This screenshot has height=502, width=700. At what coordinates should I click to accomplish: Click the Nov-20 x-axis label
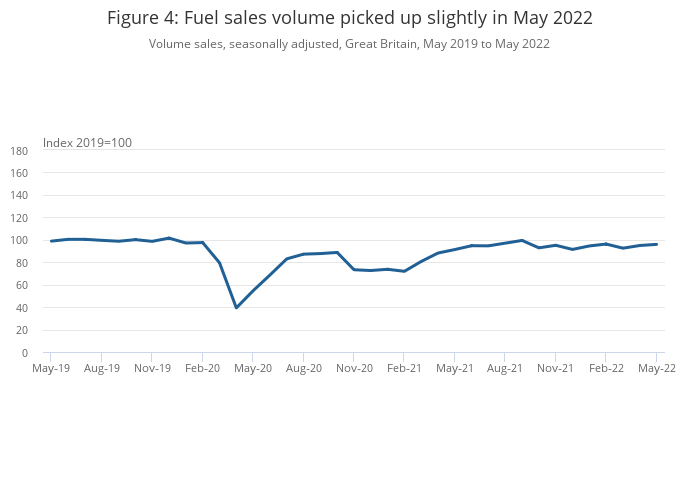pyautogui.click(x=354, y=368)
